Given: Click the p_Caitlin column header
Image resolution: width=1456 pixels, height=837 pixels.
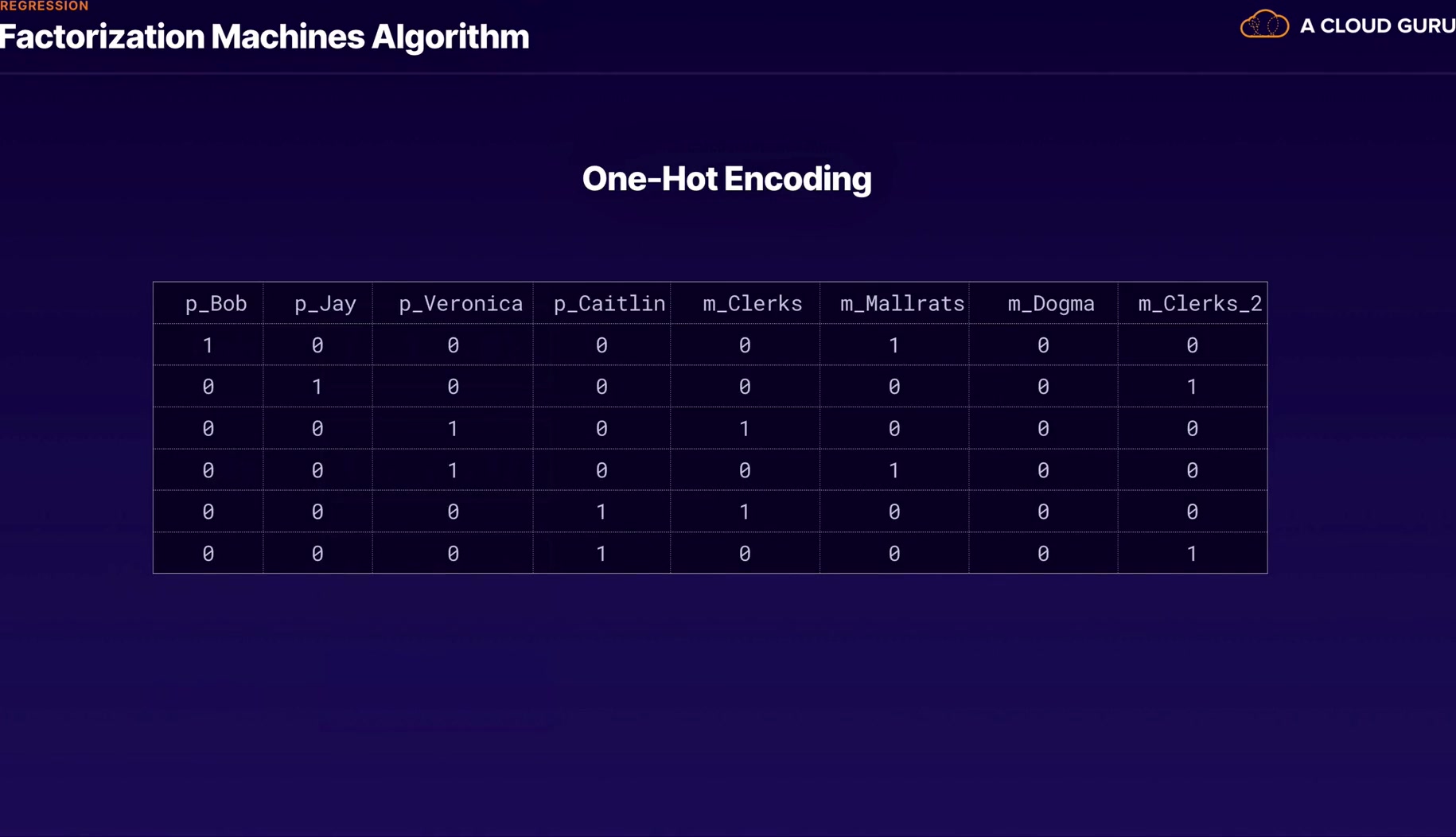Looking at the screenshot, I should pyautogui.click(x=609, y=304).
